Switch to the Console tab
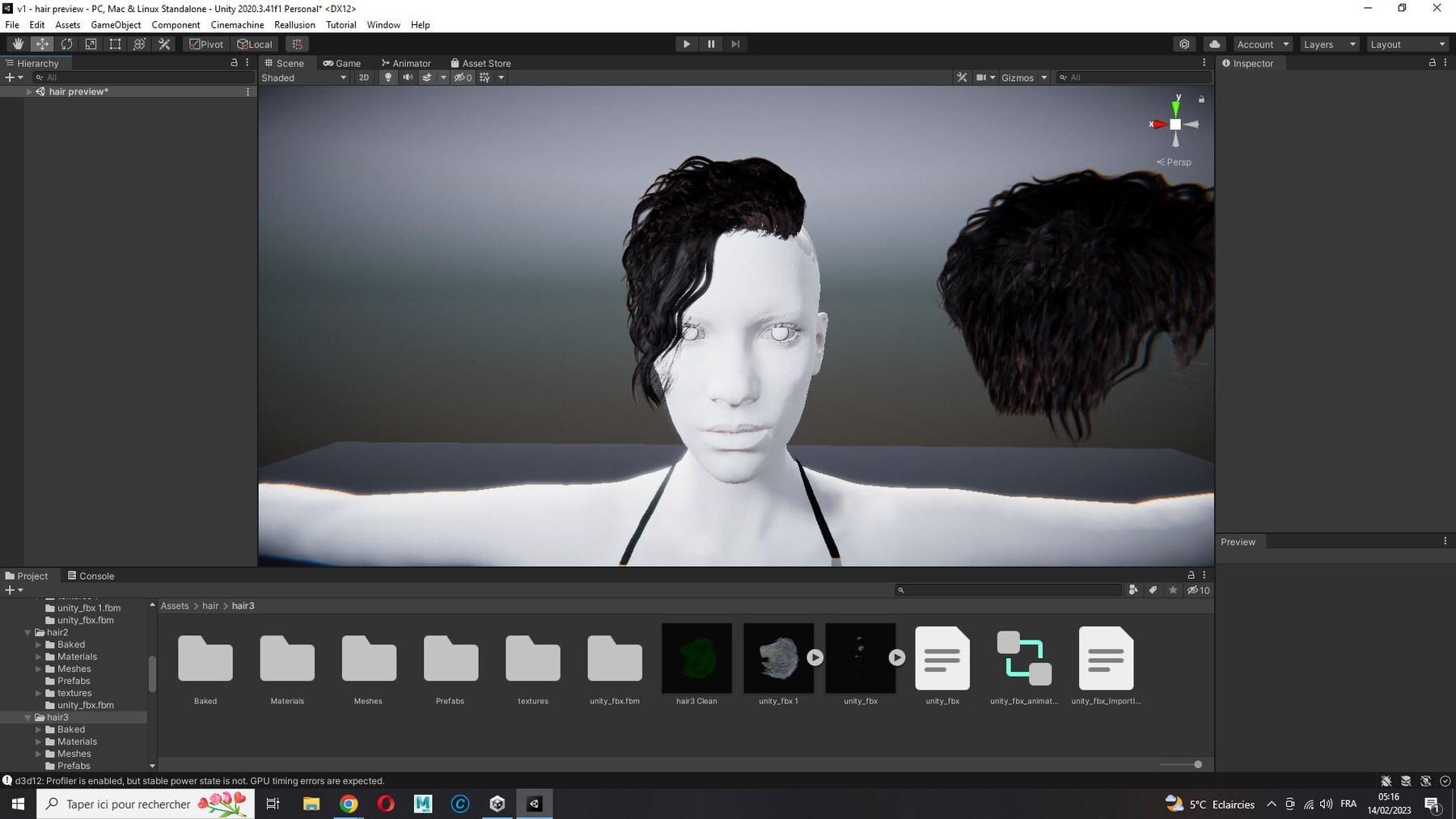 pyautogui.click(x=91, y=576)
